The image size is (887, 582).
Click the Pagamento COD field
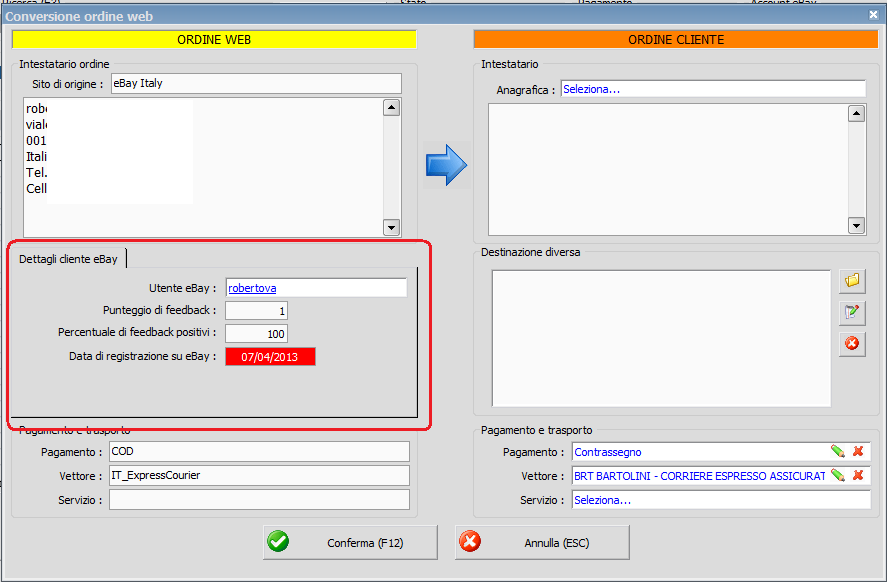pyautogui.click(x=259, y=451)
